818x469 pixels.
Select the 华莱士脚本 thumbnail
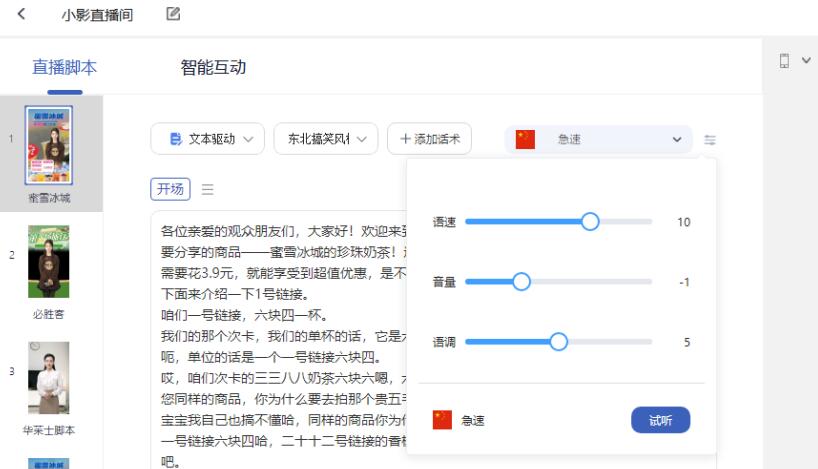point(49,378)
